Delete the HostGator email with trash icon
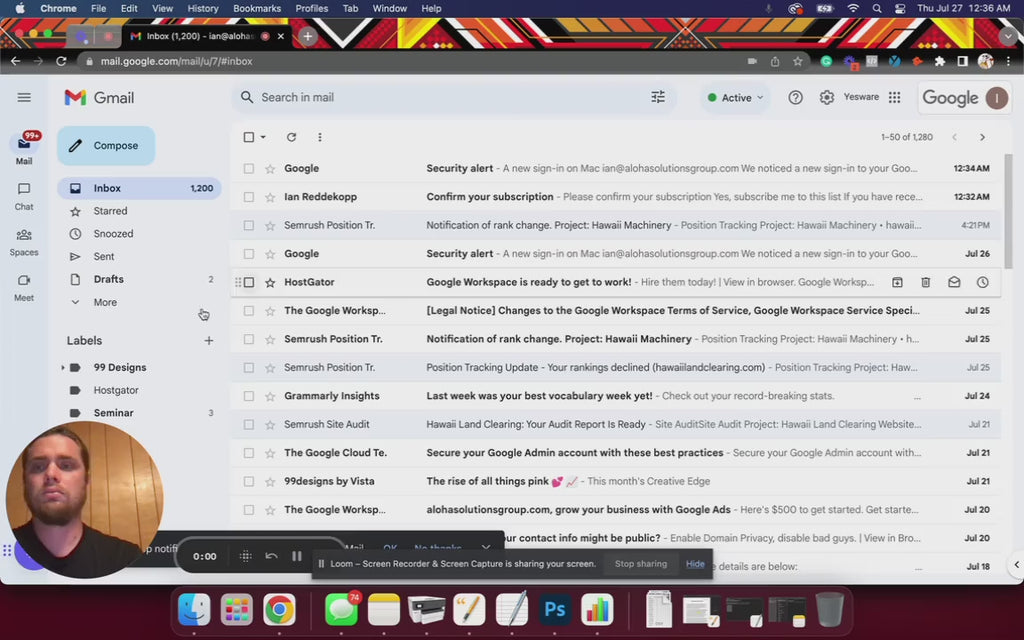 pyautogui.click(x=925, y=282)
